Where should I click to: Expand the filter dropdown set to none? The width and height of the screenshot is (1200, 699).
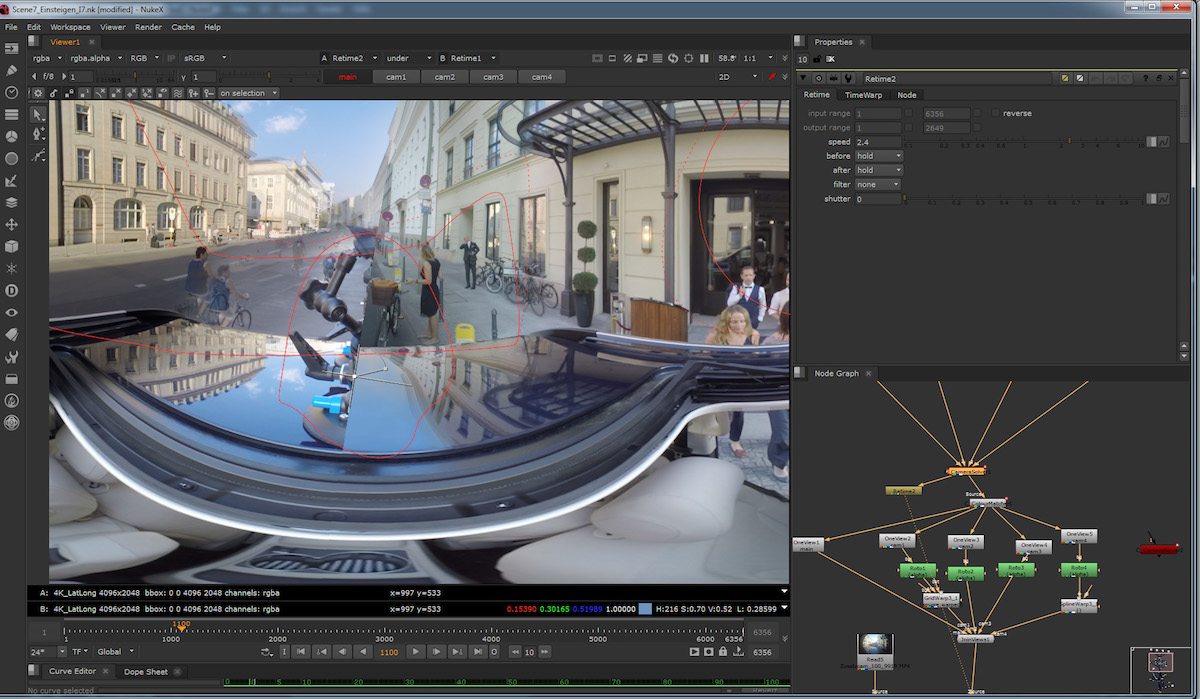coord(878,184)
